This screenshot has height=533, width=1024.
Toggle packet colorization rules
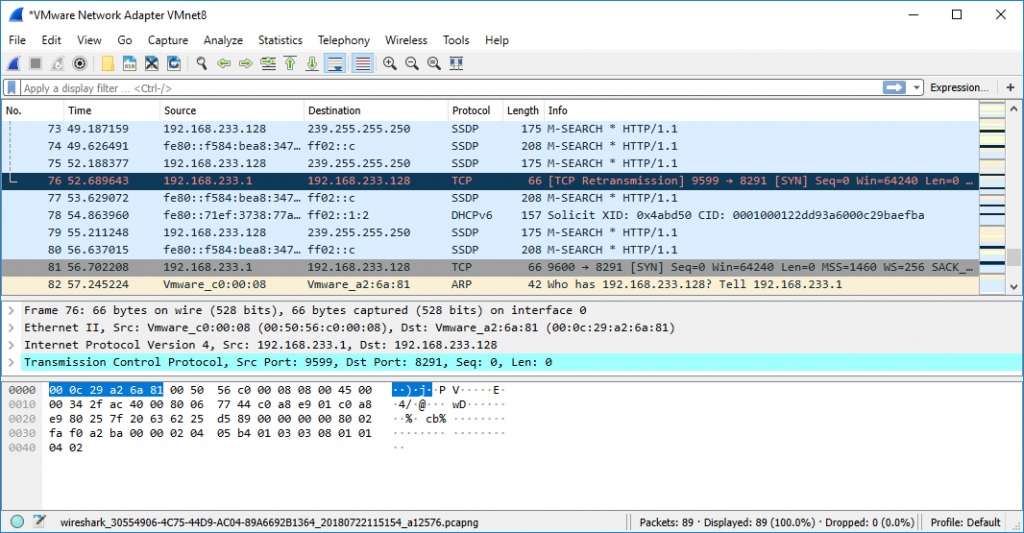362,63
